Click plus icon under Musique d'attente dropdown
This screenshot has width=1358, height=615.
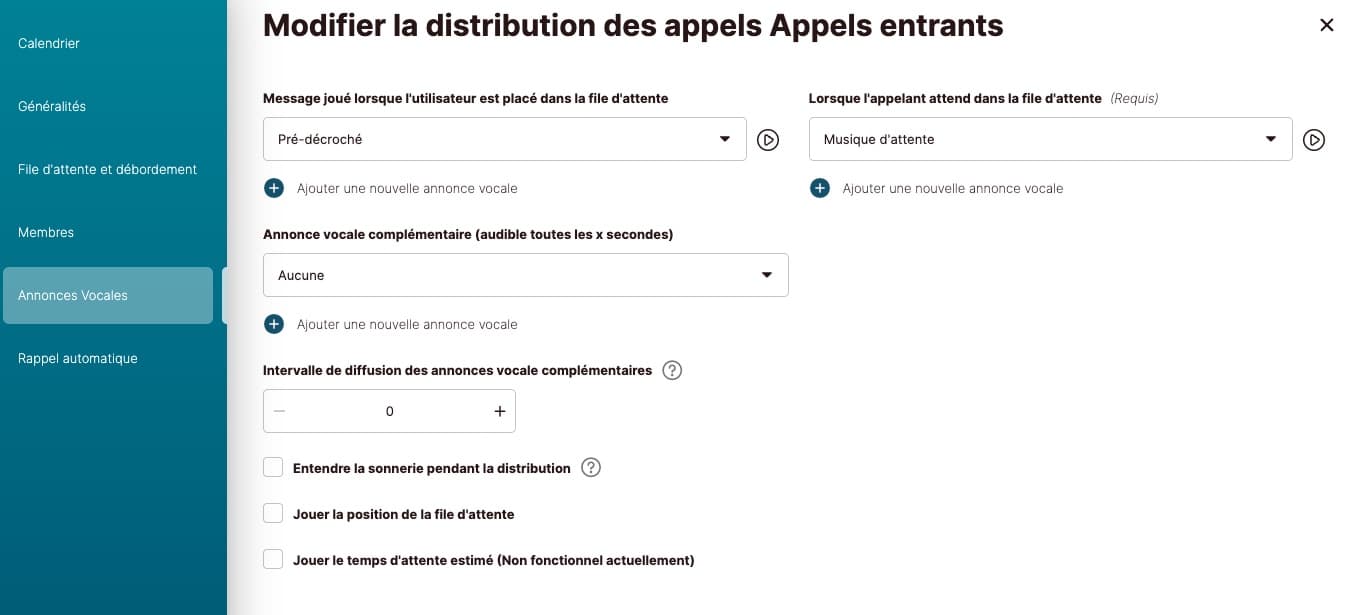820,188
